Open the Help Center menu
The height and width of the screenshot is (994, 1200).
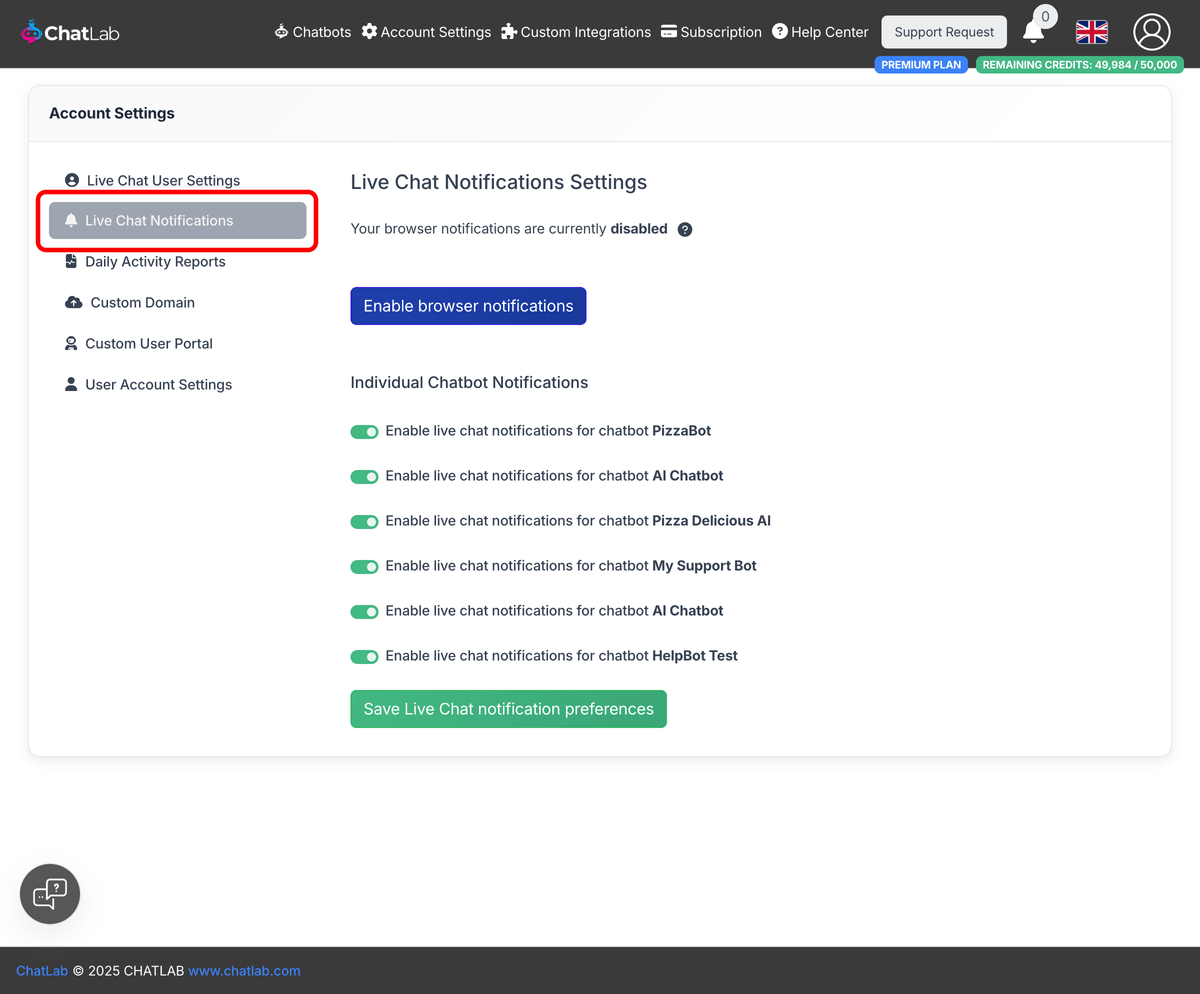coord(820,31)
